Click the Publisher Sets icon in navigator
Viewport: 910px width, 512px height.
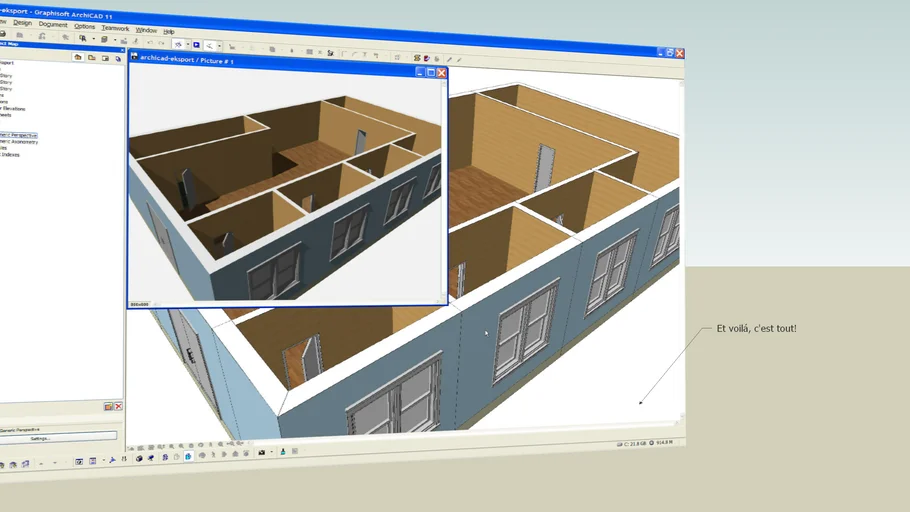tap(117, 59)
